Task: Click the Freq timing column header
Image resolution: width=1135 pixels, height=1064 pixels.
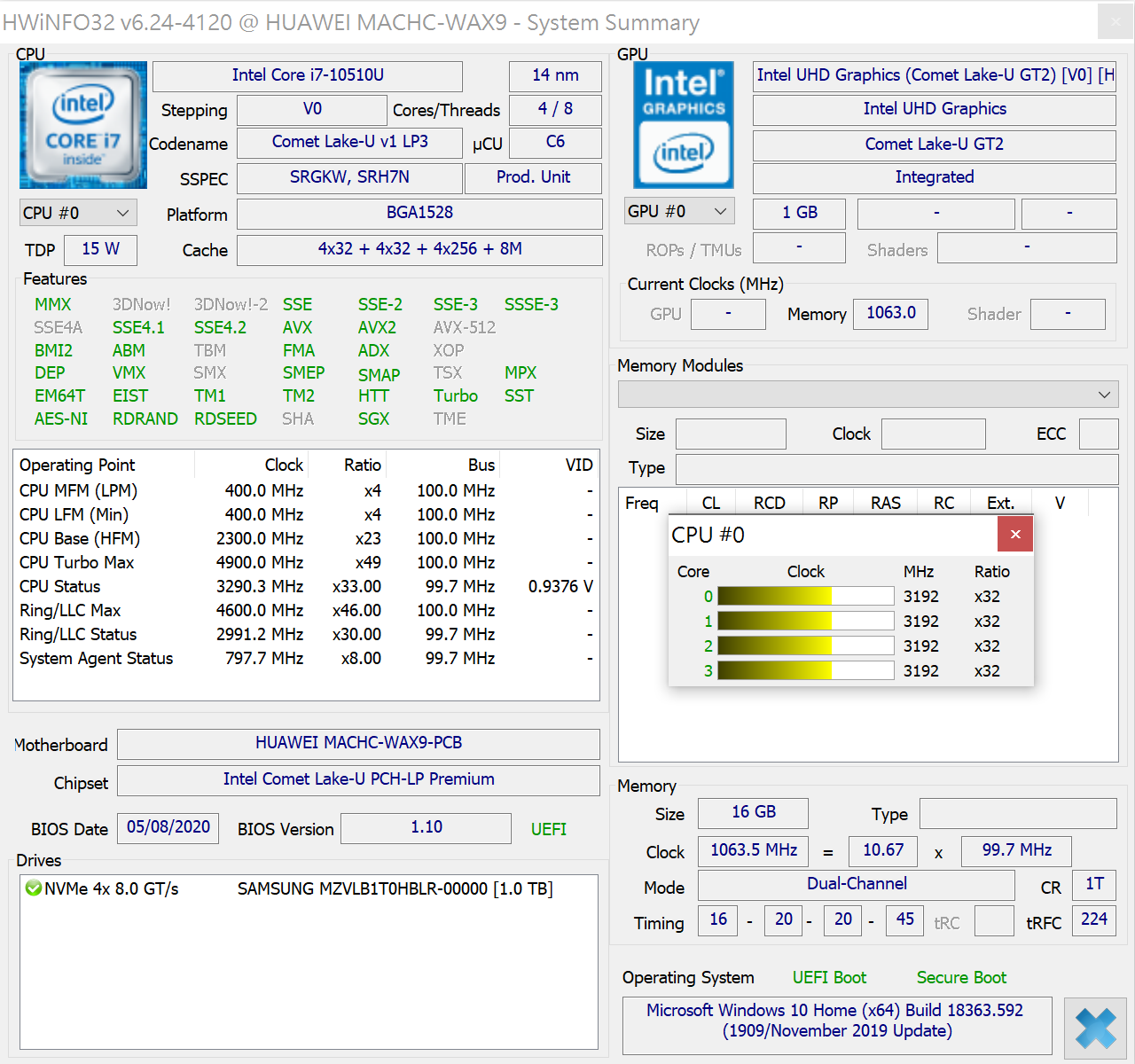Action: pos(653,503)
